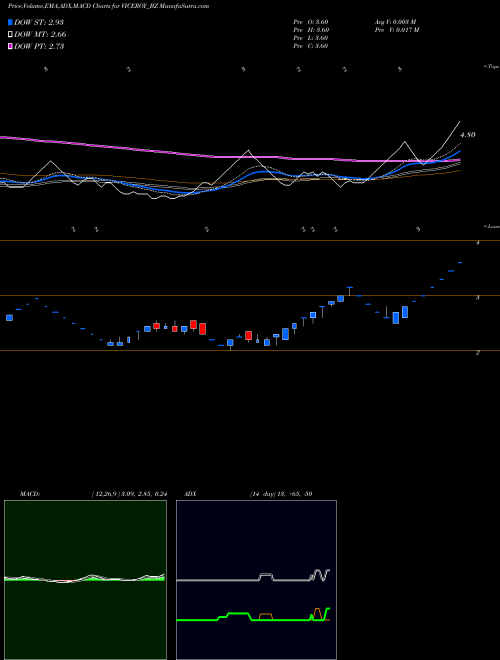The width and height of the screenshot is (500, 660).
Task: Open the dark blue ADX indicator chart
Action: pos(256,580)
